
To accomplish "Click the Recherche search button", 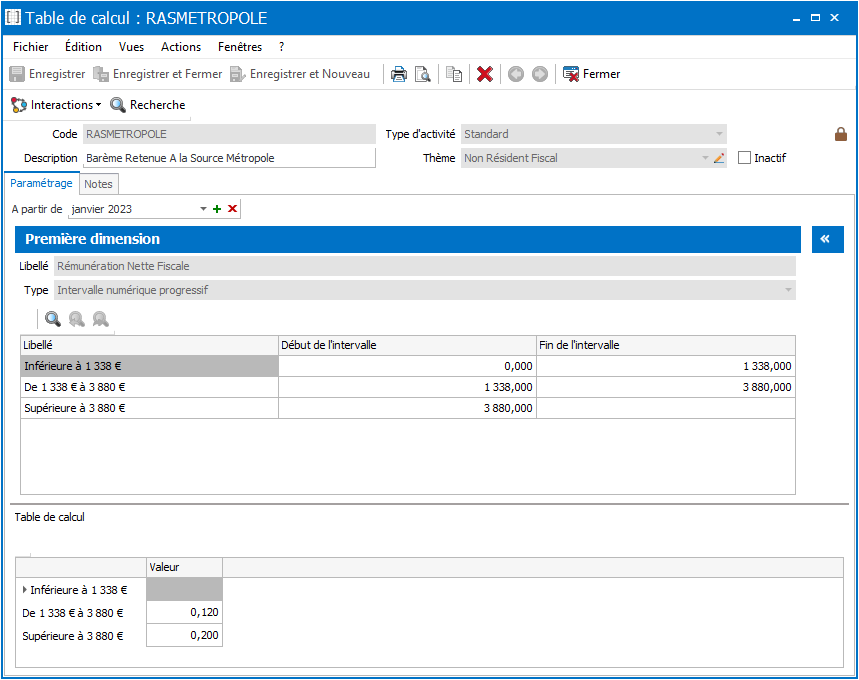I will point(148,105).
